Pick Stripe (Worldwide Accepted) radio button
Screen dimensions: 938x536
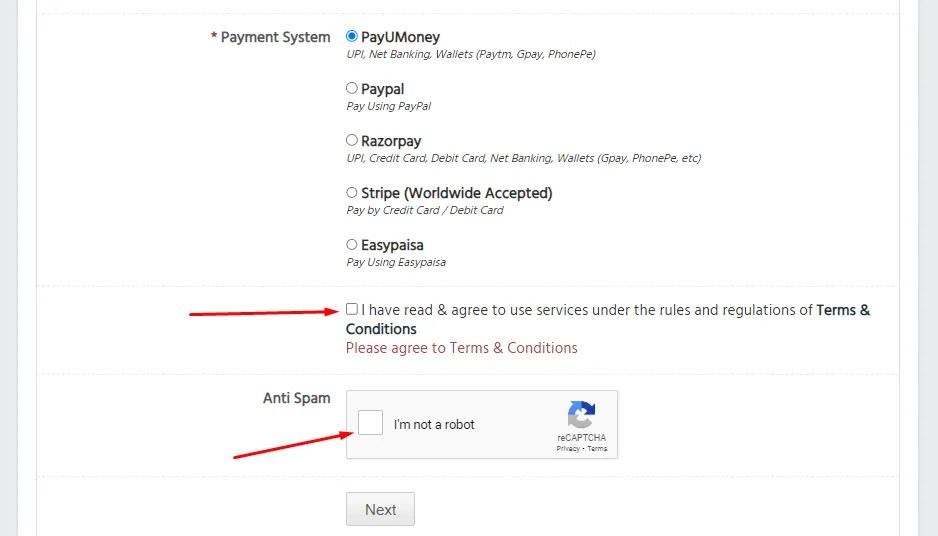click(352, 193)
